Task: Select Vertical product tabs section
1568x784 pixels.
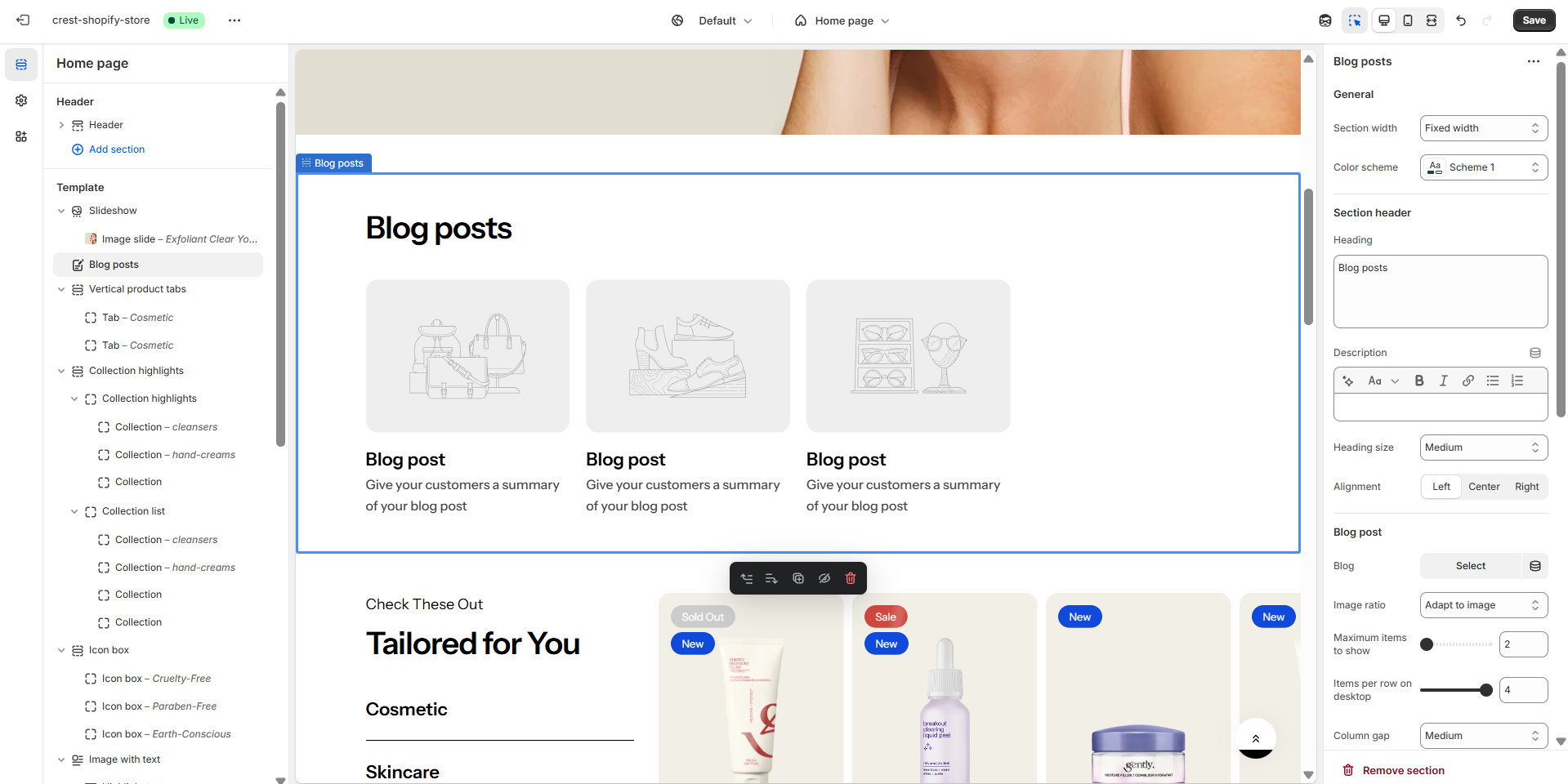Action: [137, 289]
